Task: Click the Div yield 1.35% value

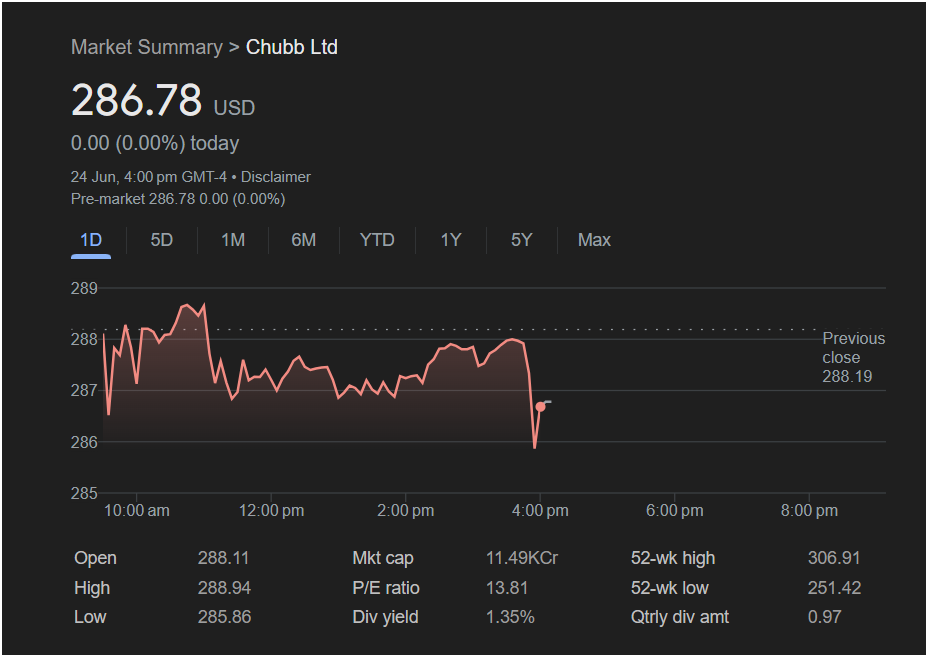Action: pyautogui.click(x=510, y=617)
